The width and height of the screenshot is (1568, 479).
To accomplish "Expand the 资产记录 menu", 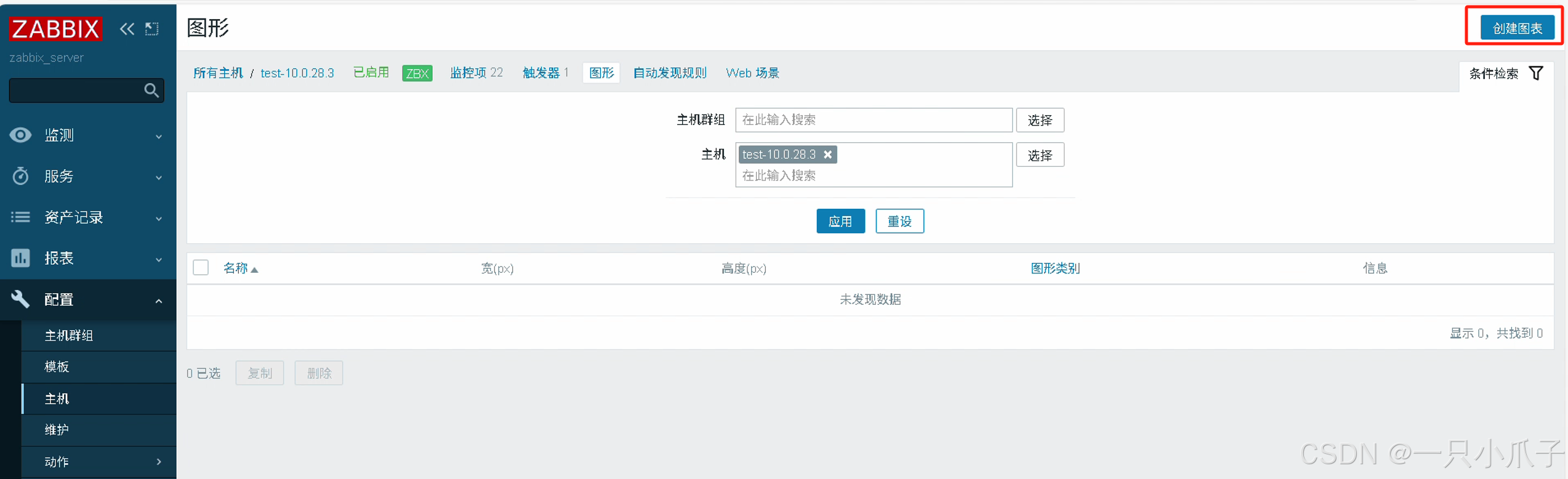I will (x=159, y=219).
